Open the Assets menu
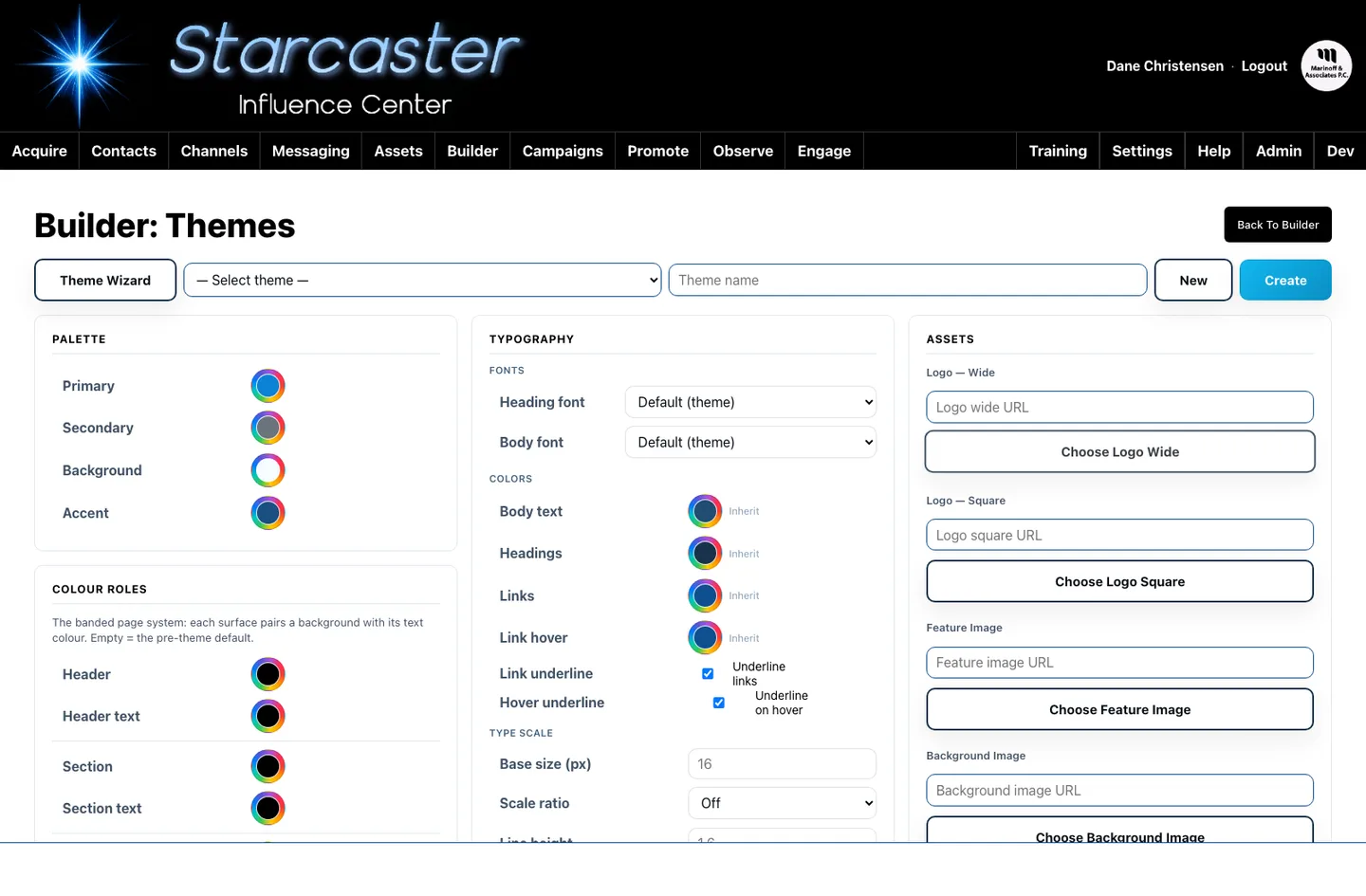1366x896 pixels. click(x=398, y=151)
